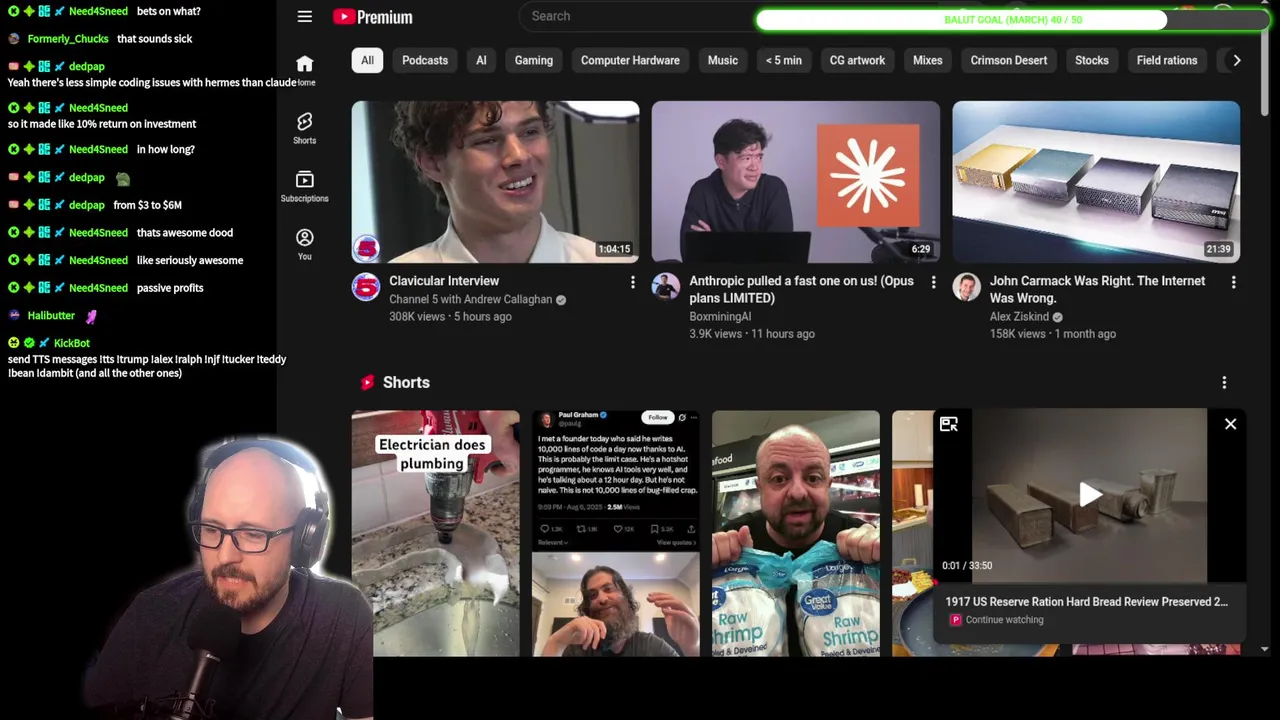Open Clavicular Interview video thumbnail

pos(495,182)
